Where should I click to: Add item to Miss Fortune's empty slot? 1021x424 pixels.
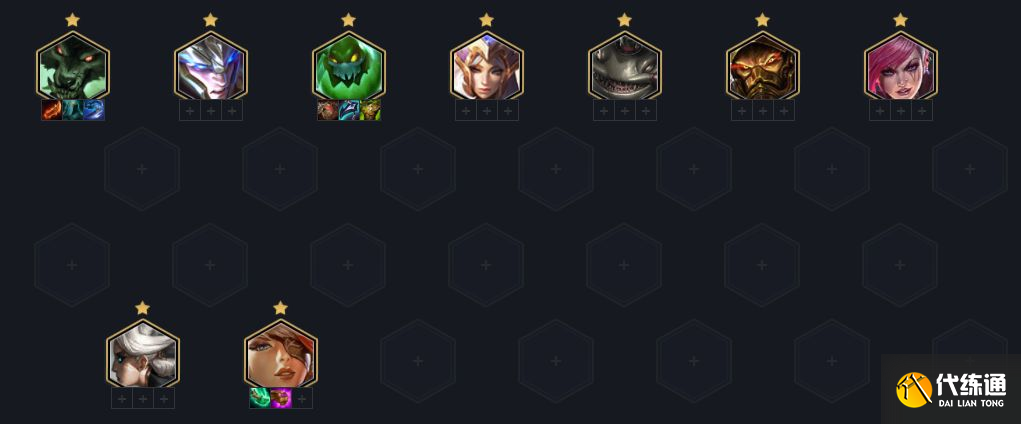click(x=301, y=398)
